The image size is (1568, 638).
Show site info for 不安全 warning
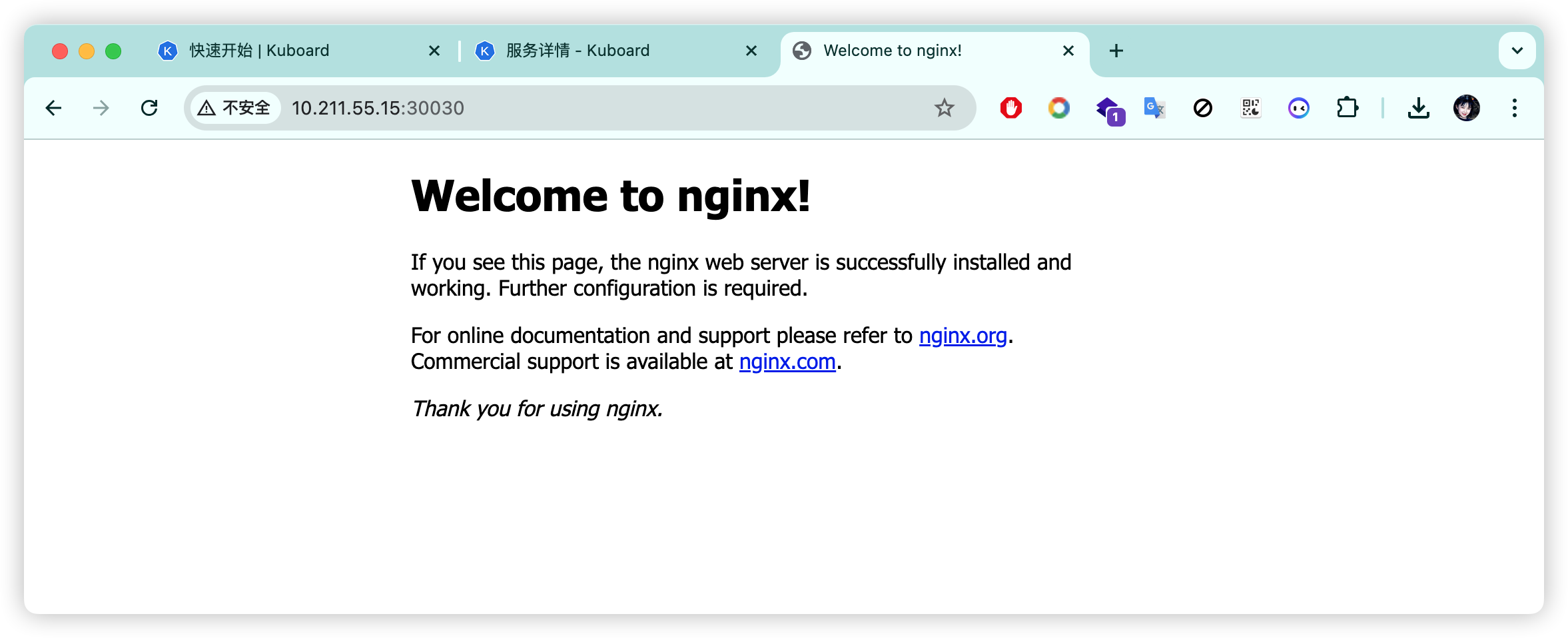[x=234, y=108]
